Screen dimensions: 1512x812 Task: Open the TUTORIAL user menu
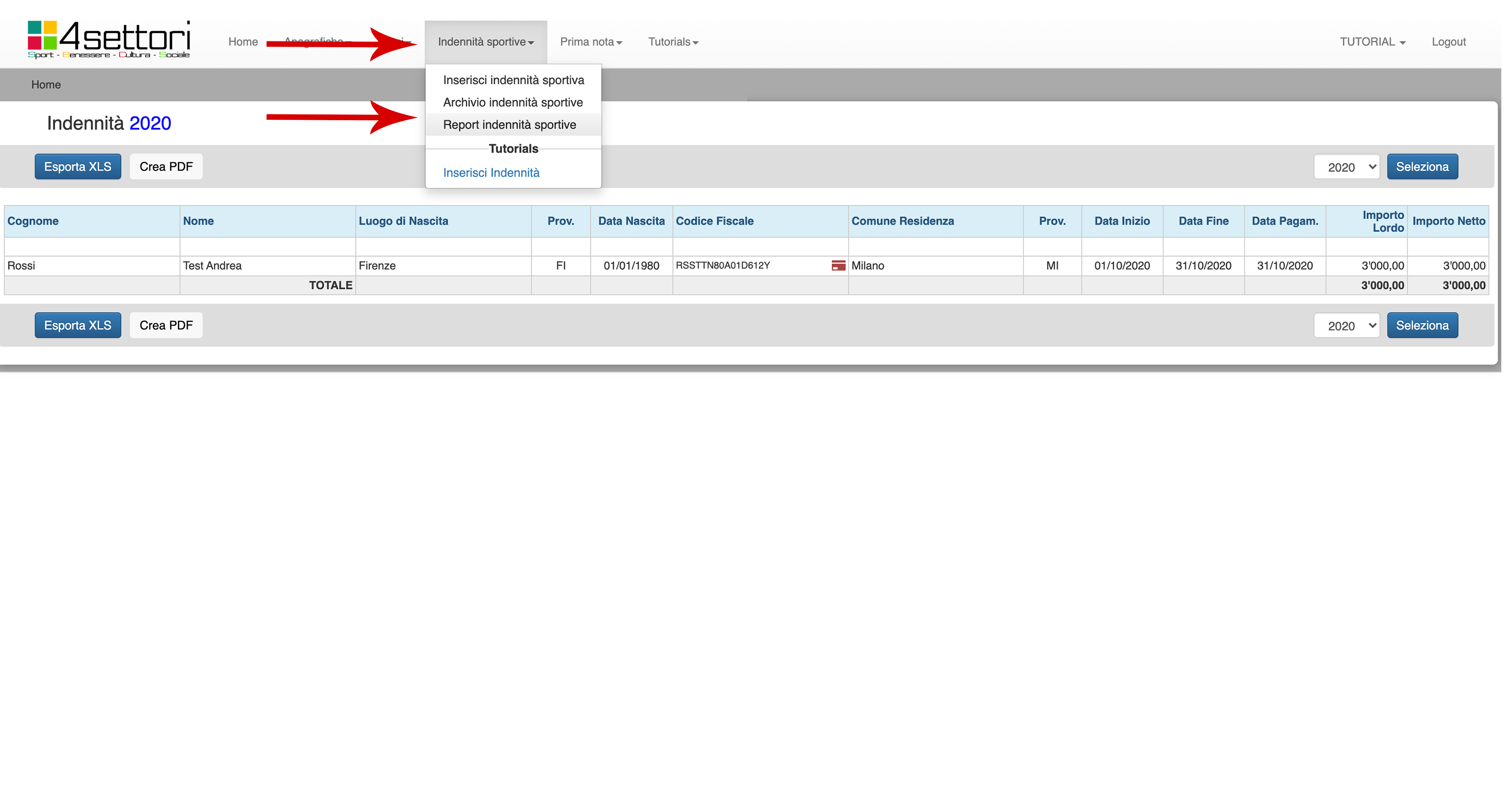tap(1372, 42)
